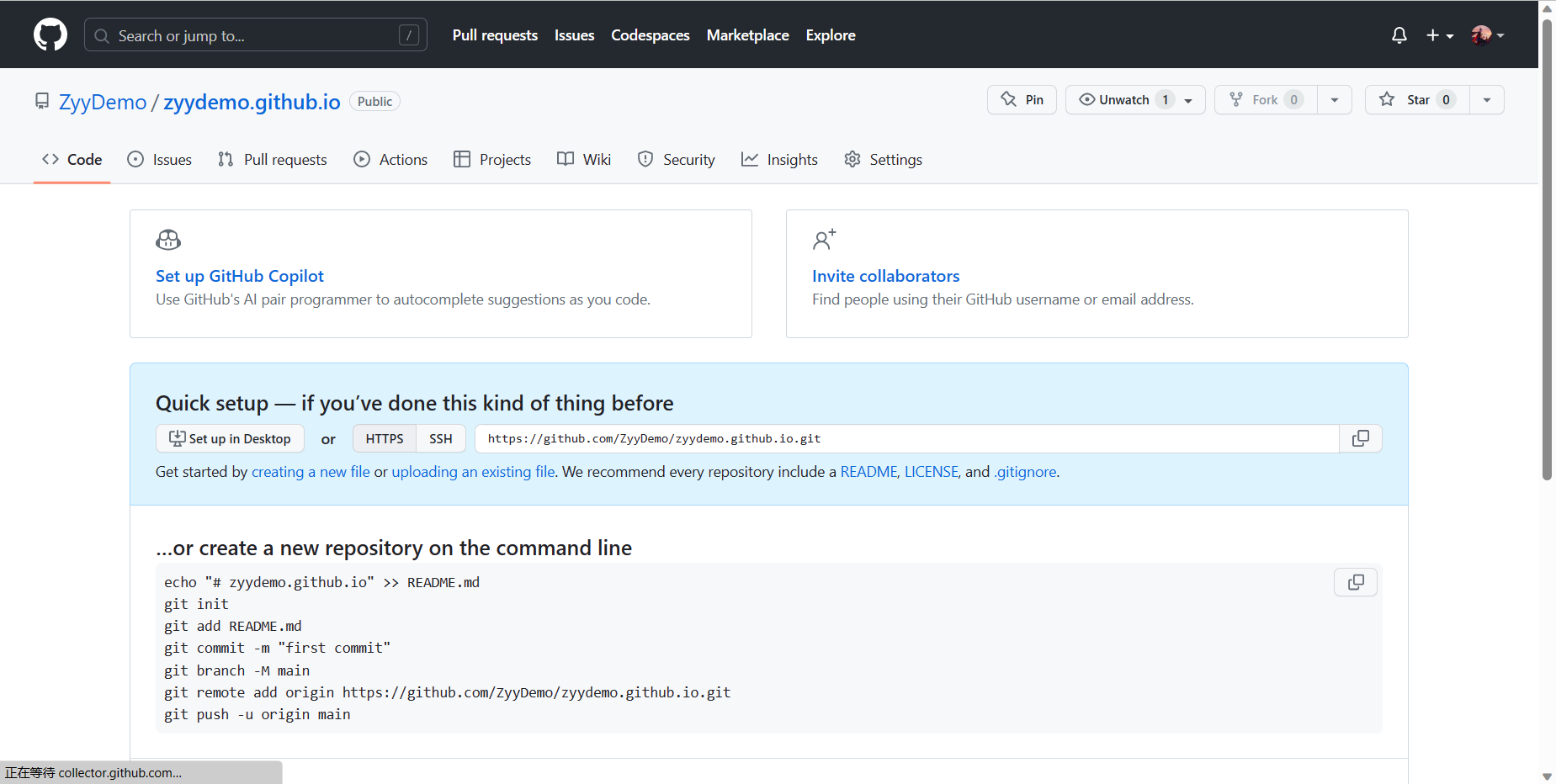This screenshot has width=1556, height=784.
Task: Click the Public visibility badge
Action: tap(374, 101)
